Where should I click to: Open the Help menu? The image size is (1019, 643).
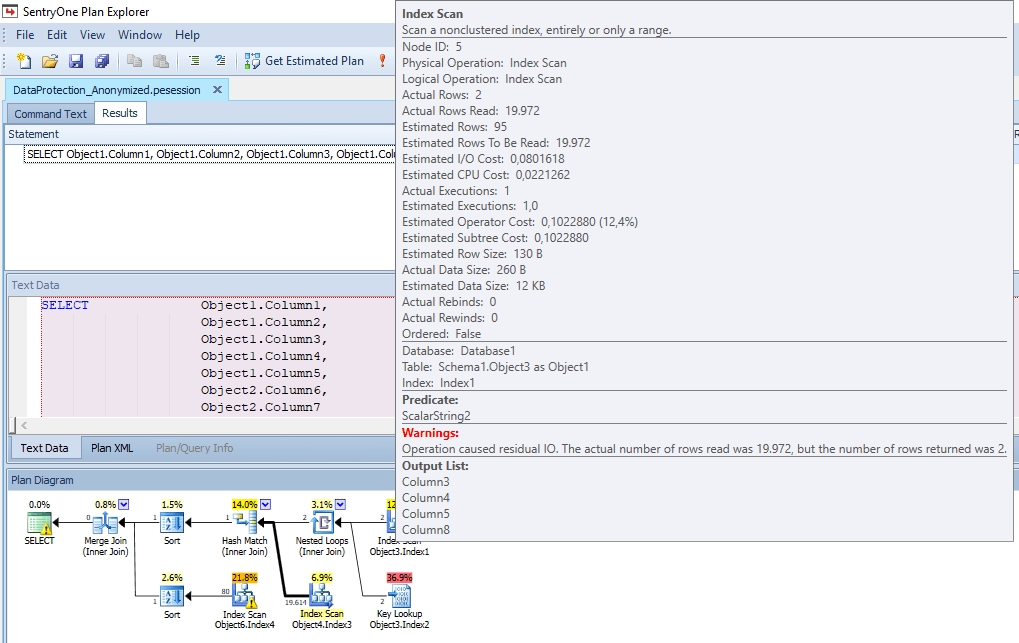point(187,35)
